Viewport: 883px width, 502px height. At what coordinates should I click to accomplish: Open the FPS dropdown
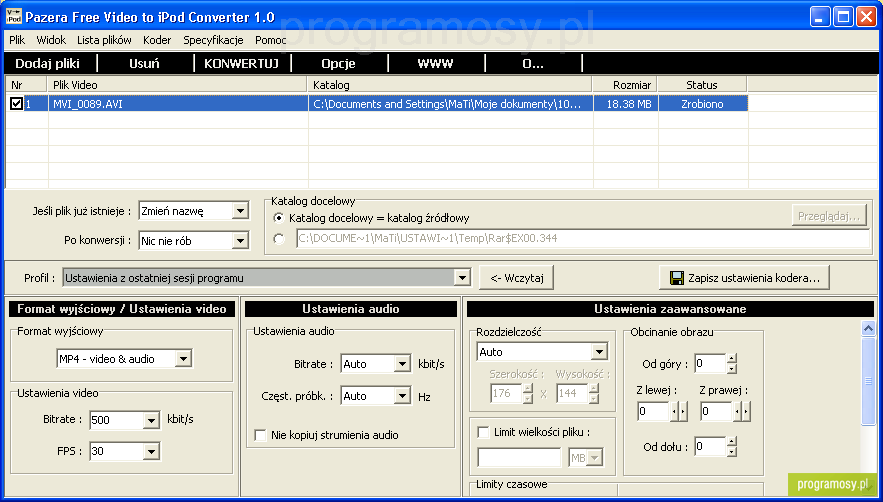click(x=151, y=451)
